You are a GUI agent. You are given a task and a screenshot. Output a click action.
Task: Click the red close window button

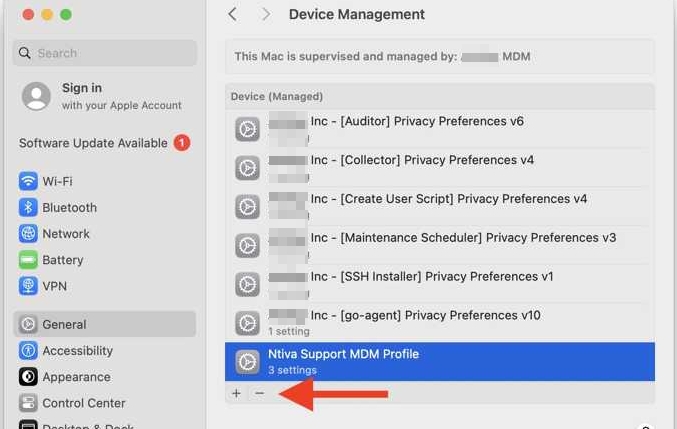click(28, 15)
